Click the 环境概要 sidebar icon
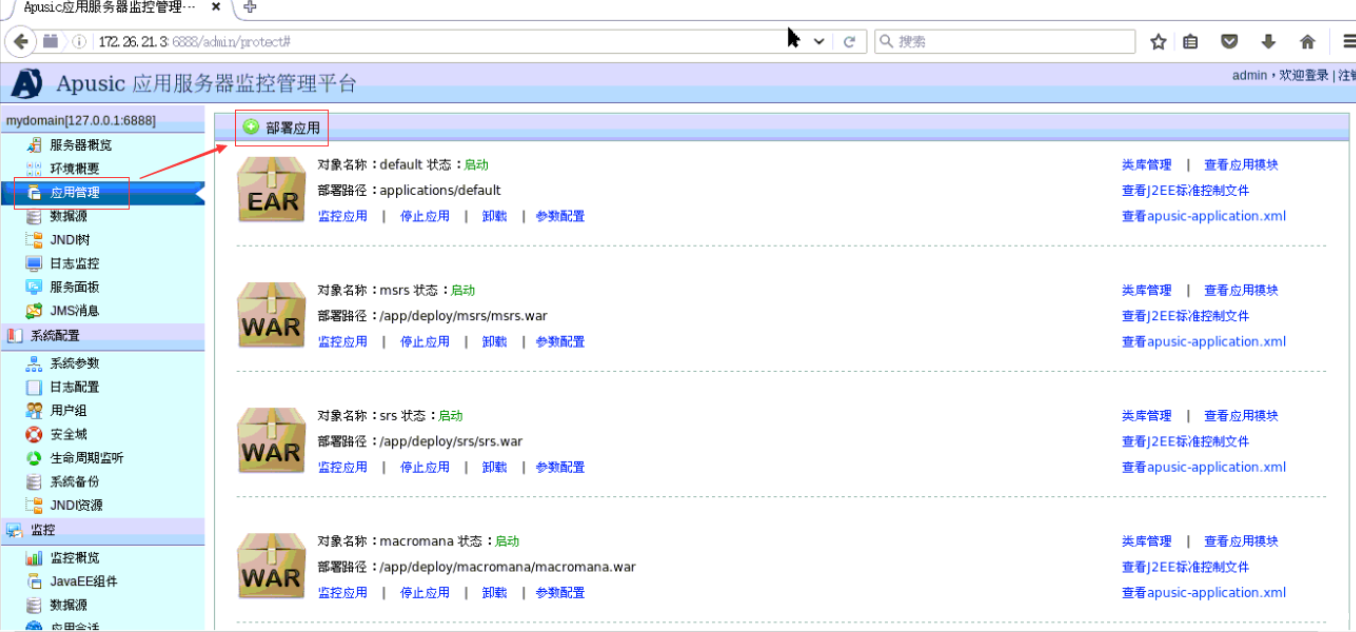1356x632 pixels. pyautogui.click(x=34, y=169)
